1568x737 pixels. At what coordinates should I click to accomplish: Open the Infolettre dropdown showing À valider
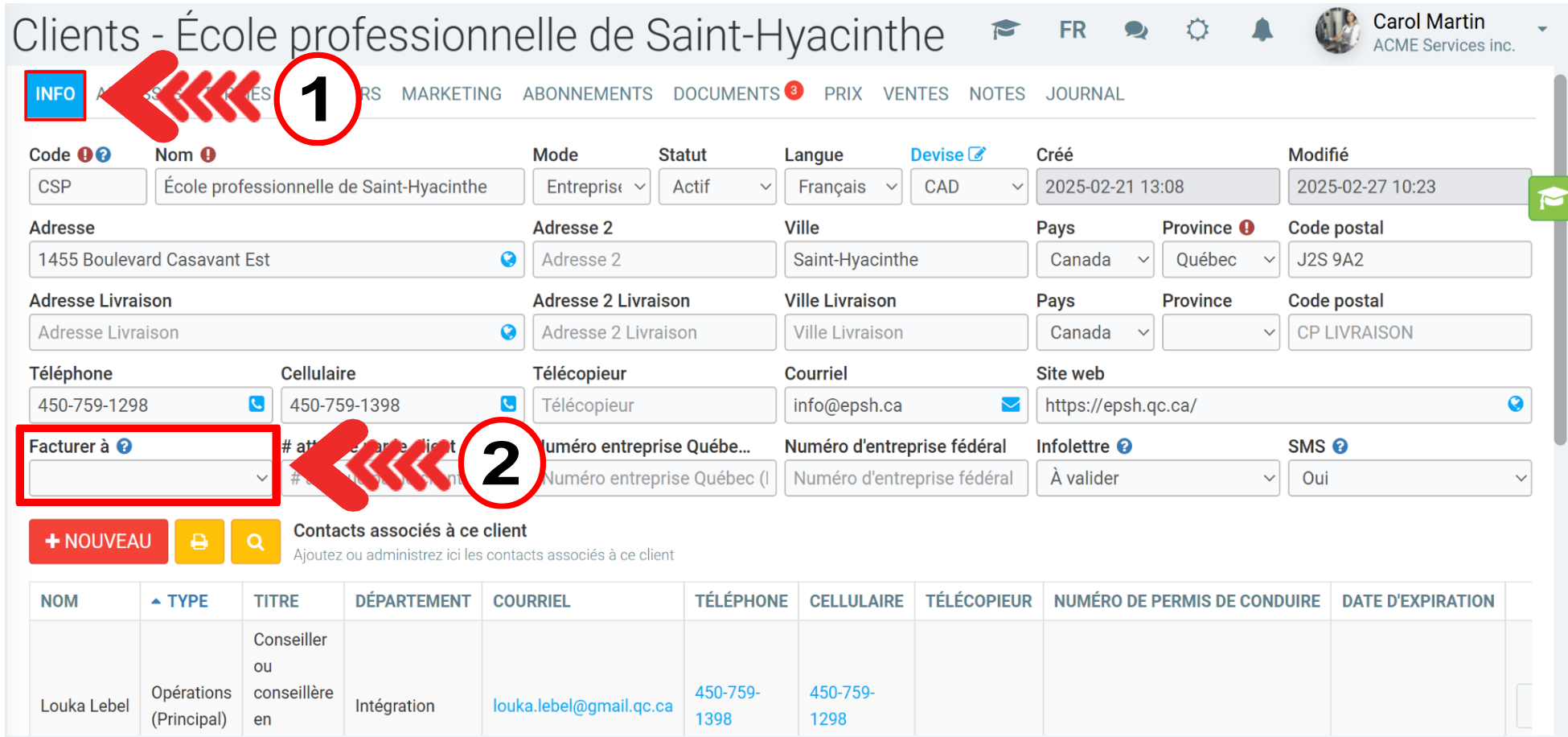point(1157,478)
